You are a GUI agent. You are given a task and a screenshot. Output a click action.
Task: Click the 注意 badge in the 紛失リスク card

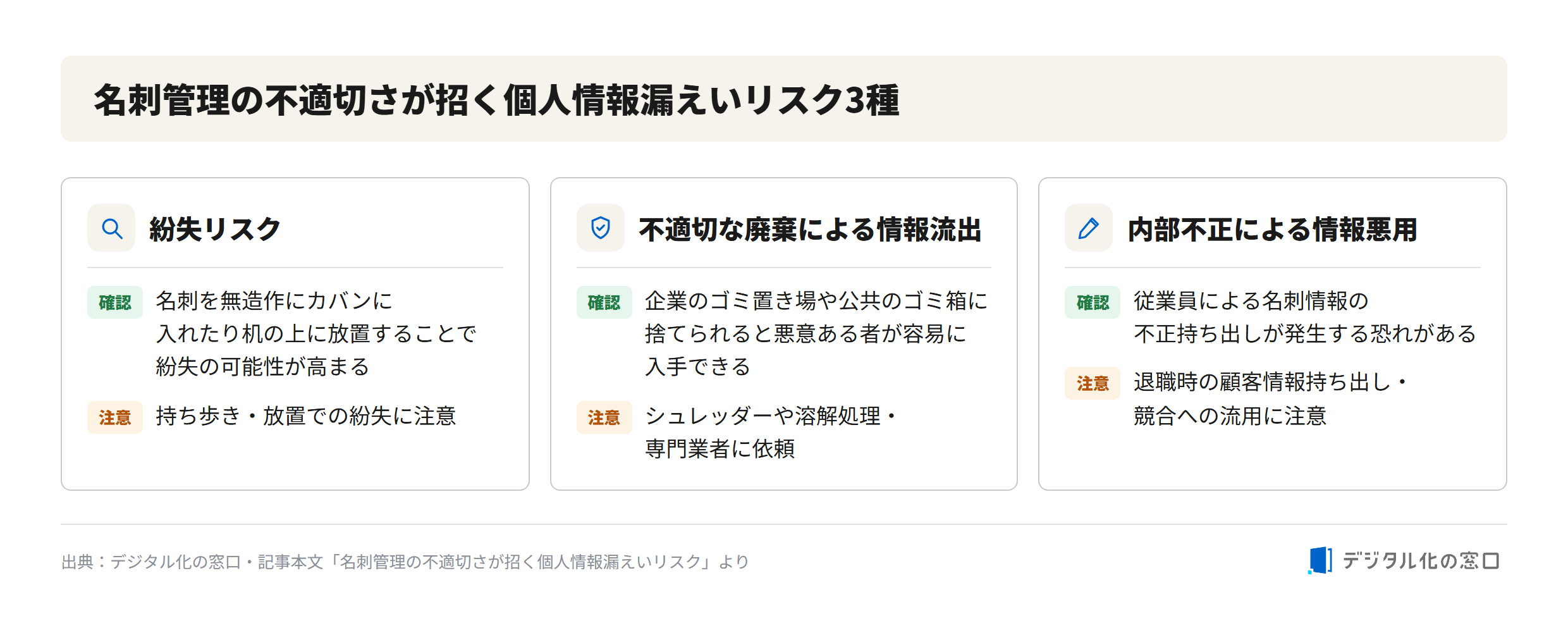tap(115, 417)
